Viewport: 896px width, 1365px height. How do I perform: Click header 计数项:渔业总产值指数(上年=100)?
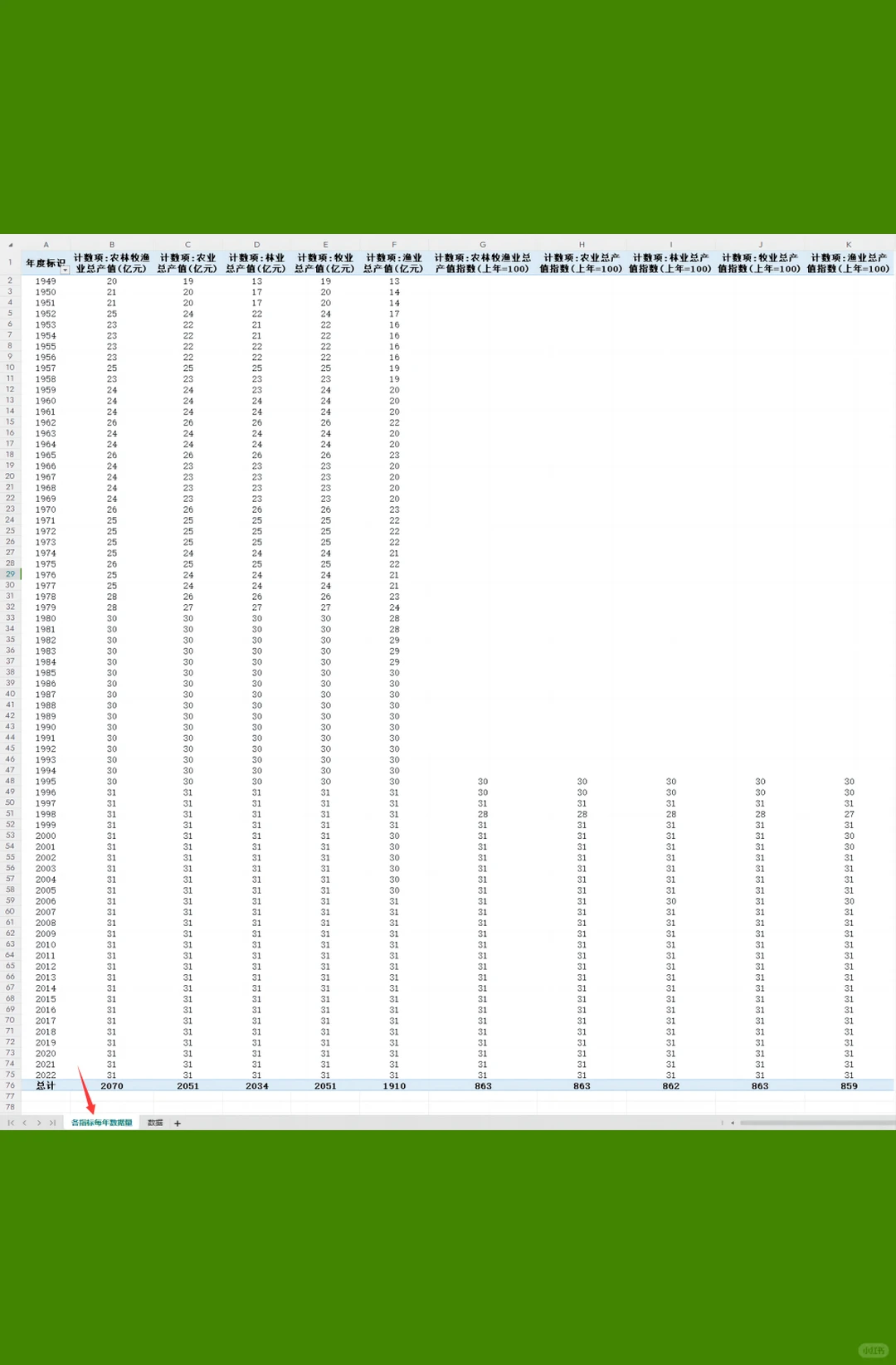tap(849, 263)
